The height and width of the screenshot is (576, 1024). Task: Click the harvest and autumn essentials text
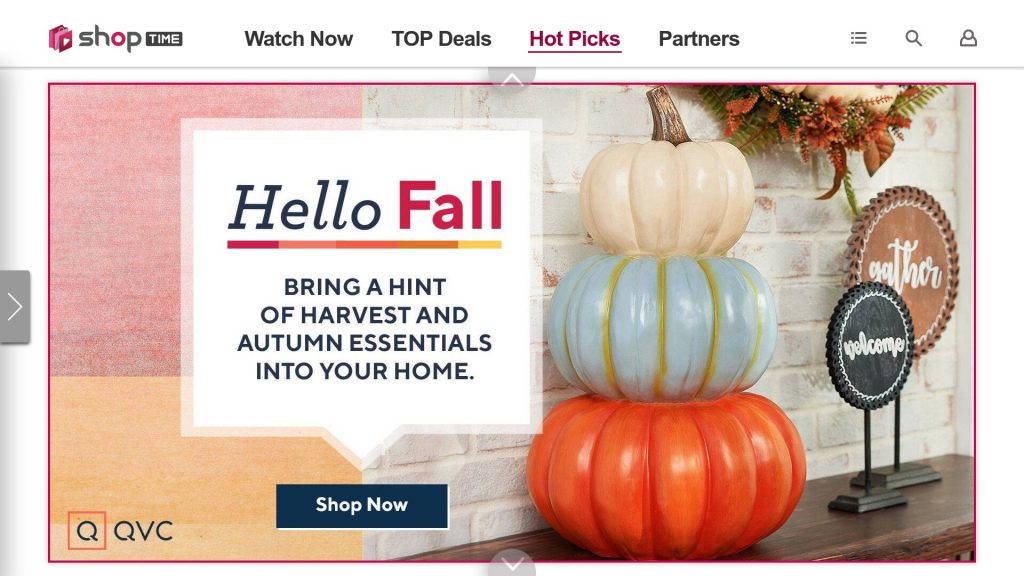point(364,328)
